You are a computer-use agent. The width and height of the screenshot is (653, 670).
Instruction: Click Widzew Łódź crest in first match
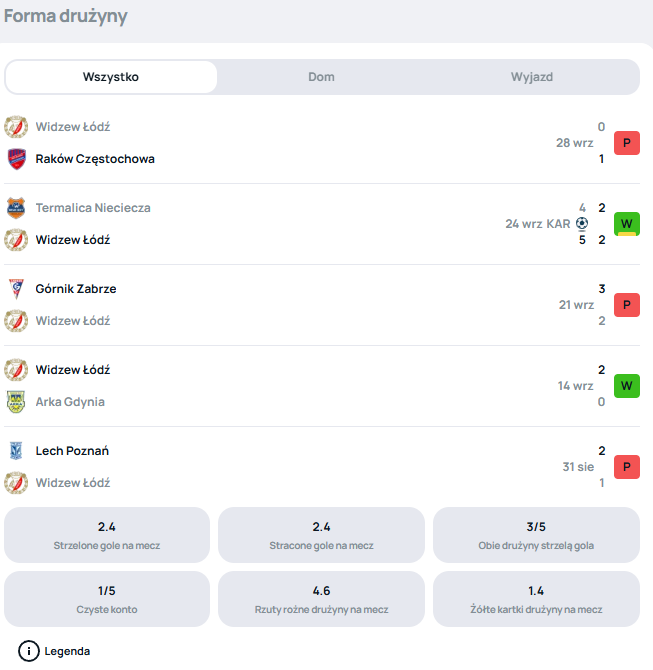(x=16, y=127)
